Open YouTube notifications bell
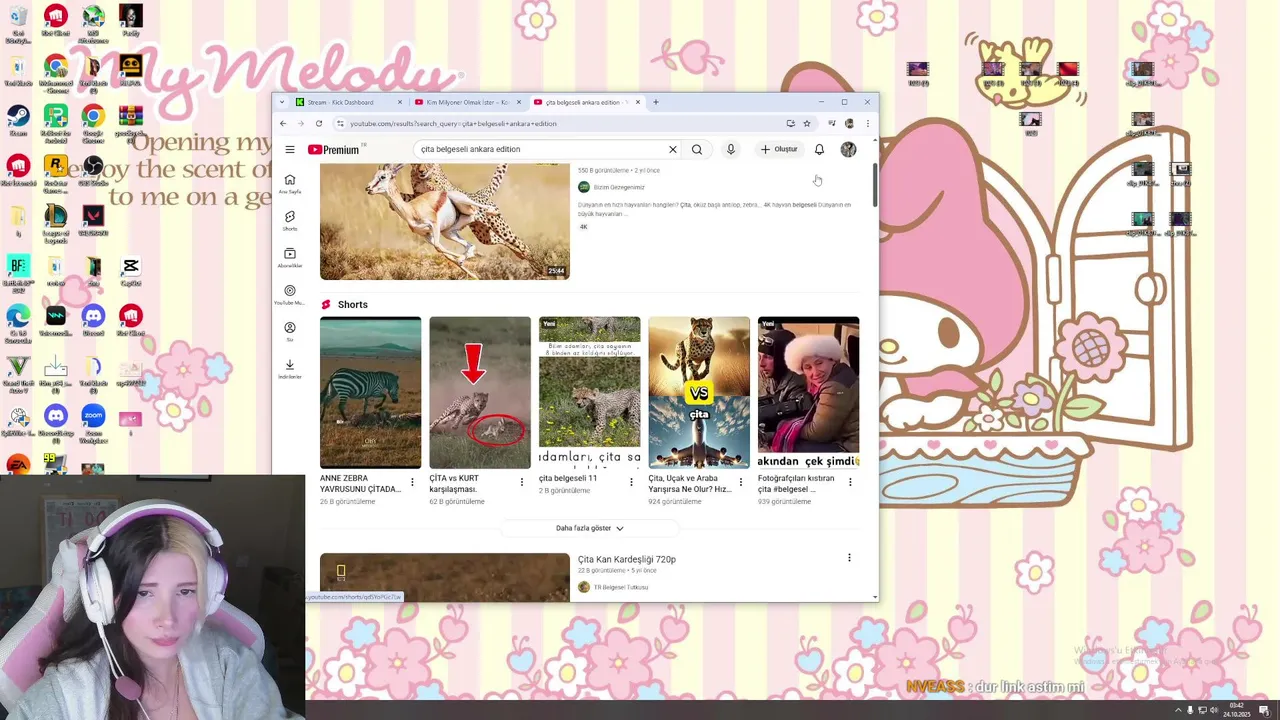The width and height of the screenshot is (1280, 720). point(819,149)
